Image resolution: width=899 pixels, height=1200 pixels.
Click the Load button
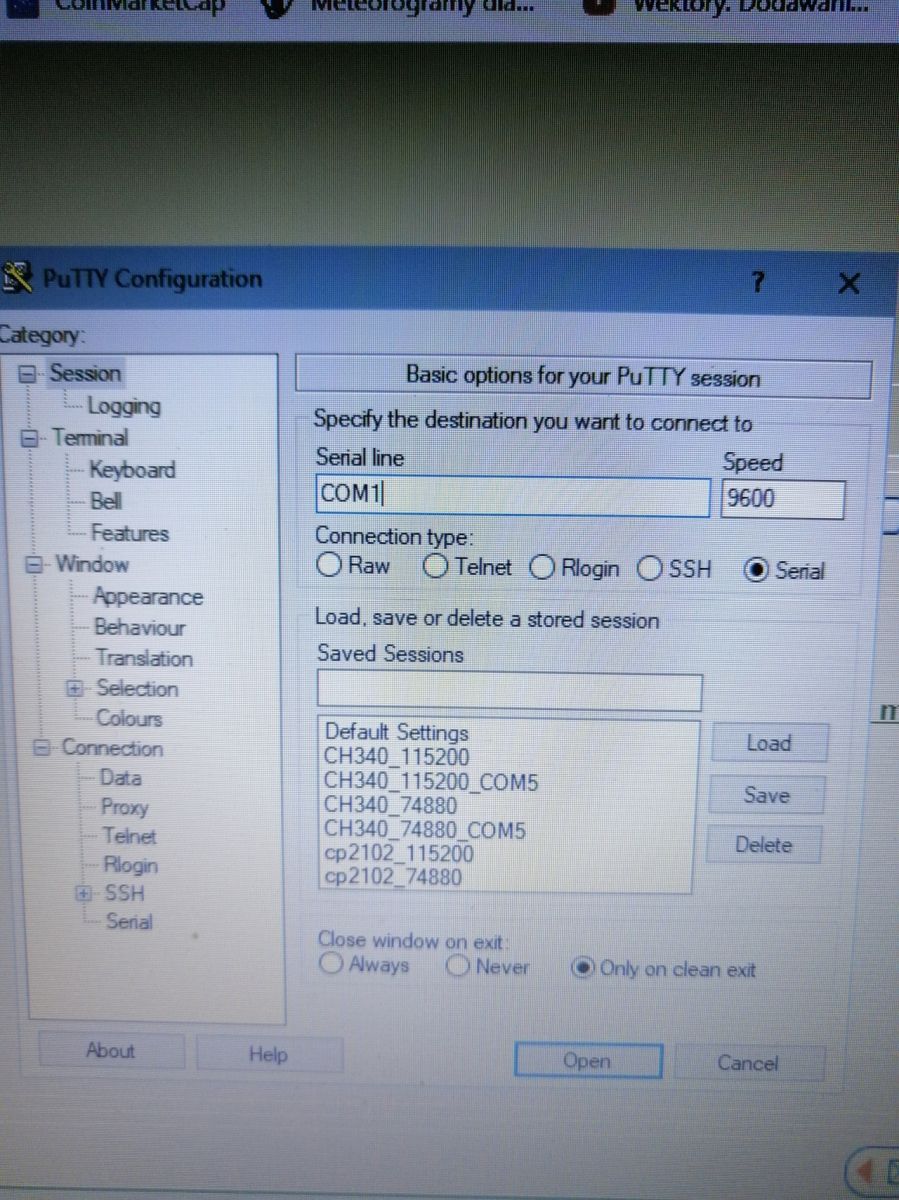768,743
